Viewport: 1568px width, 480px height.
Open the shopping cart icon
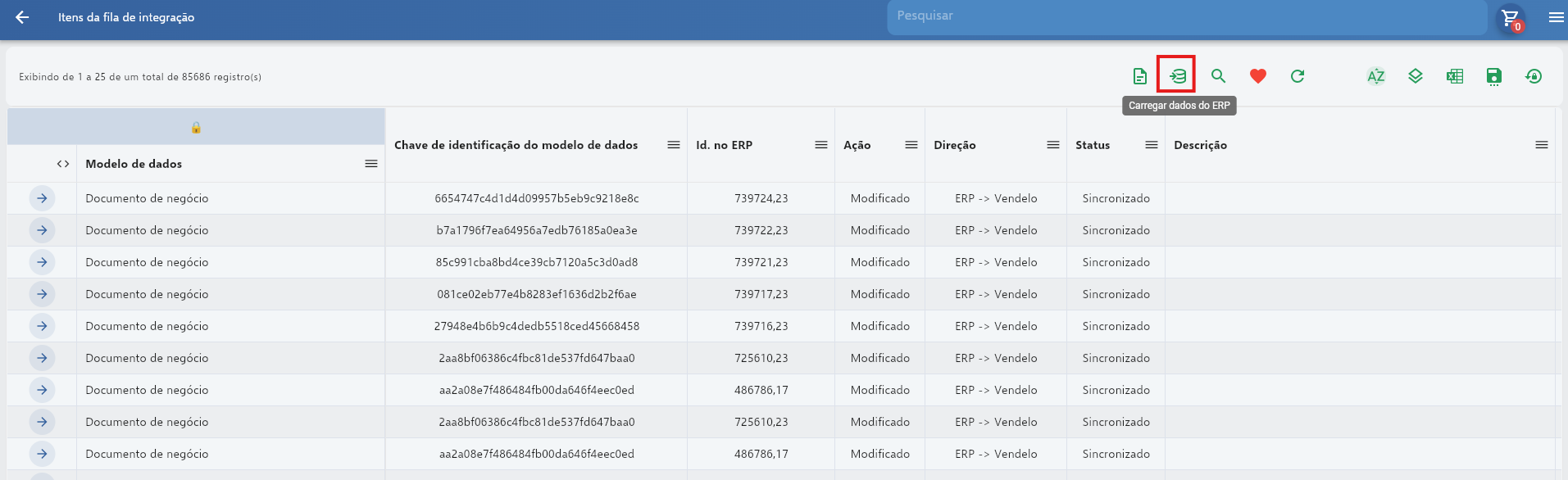coord(1511,18)
